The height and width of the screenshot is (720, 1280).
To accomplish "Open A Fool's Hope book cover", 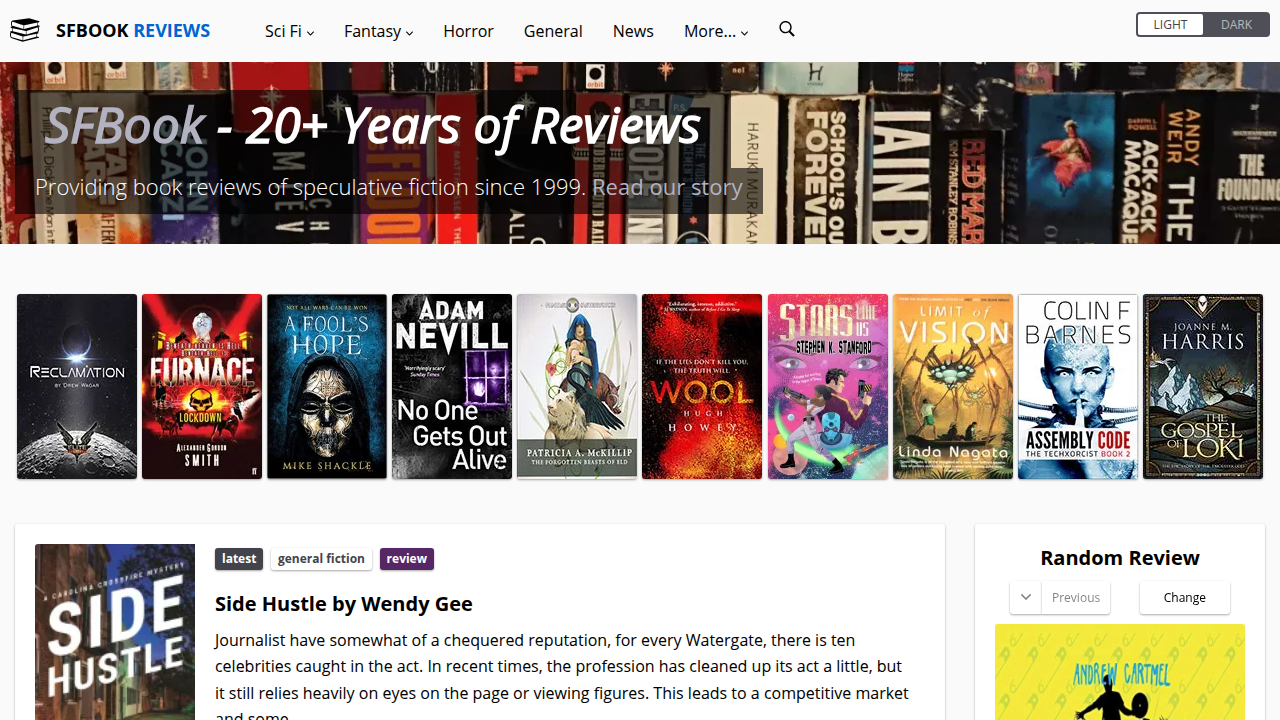I will coord(327,386).
